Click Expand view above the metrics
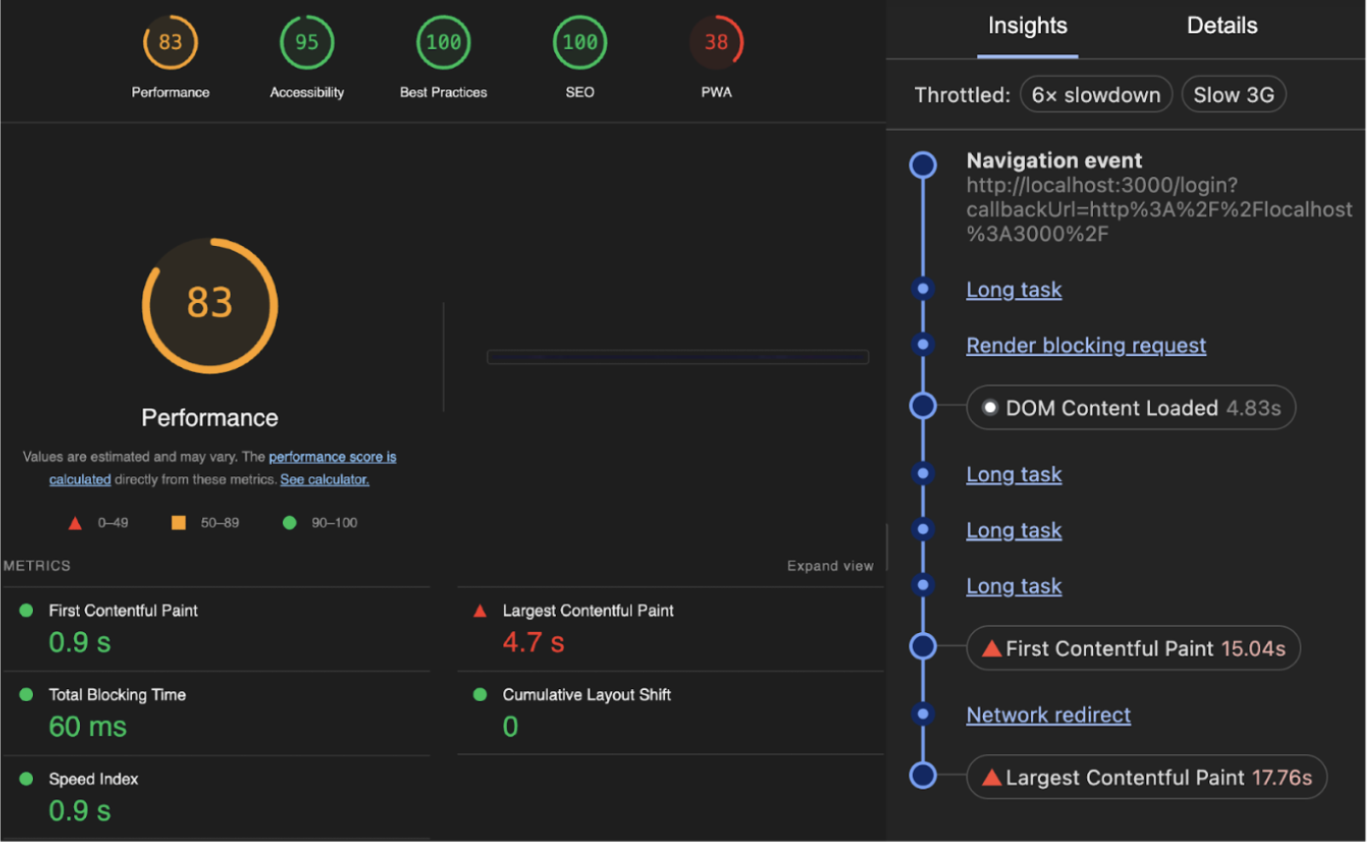 pyautogui.click(x=830, y=565)
